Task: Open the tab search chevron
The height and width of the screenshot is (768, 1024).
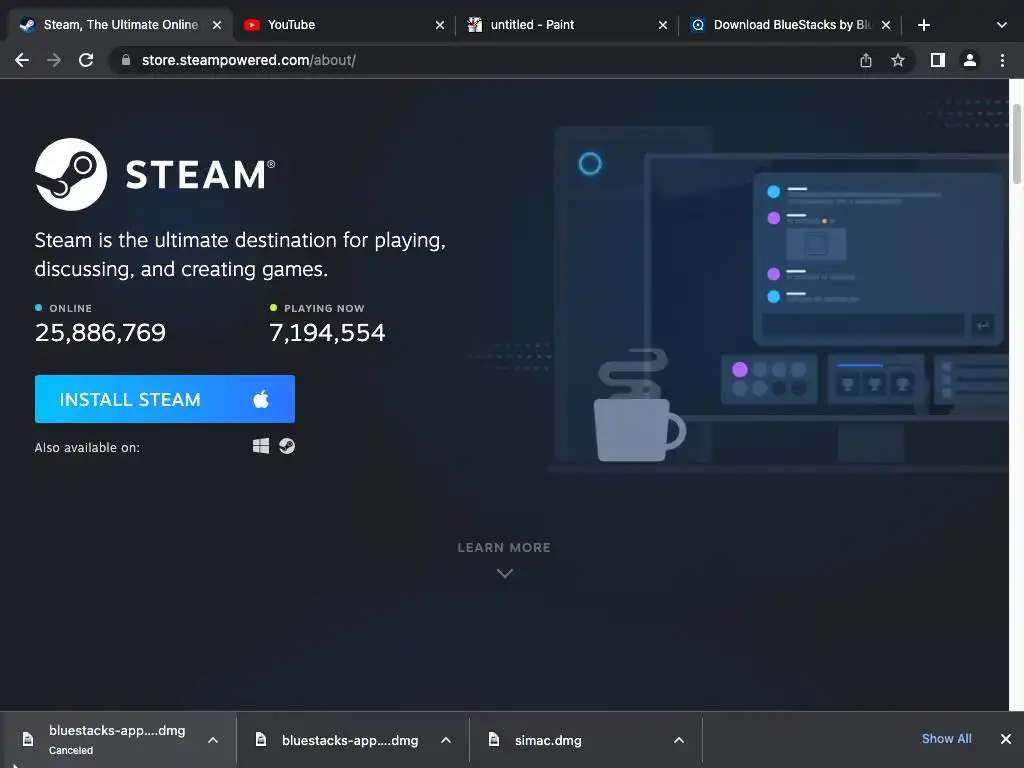Action: click(x=1002, y=25)
